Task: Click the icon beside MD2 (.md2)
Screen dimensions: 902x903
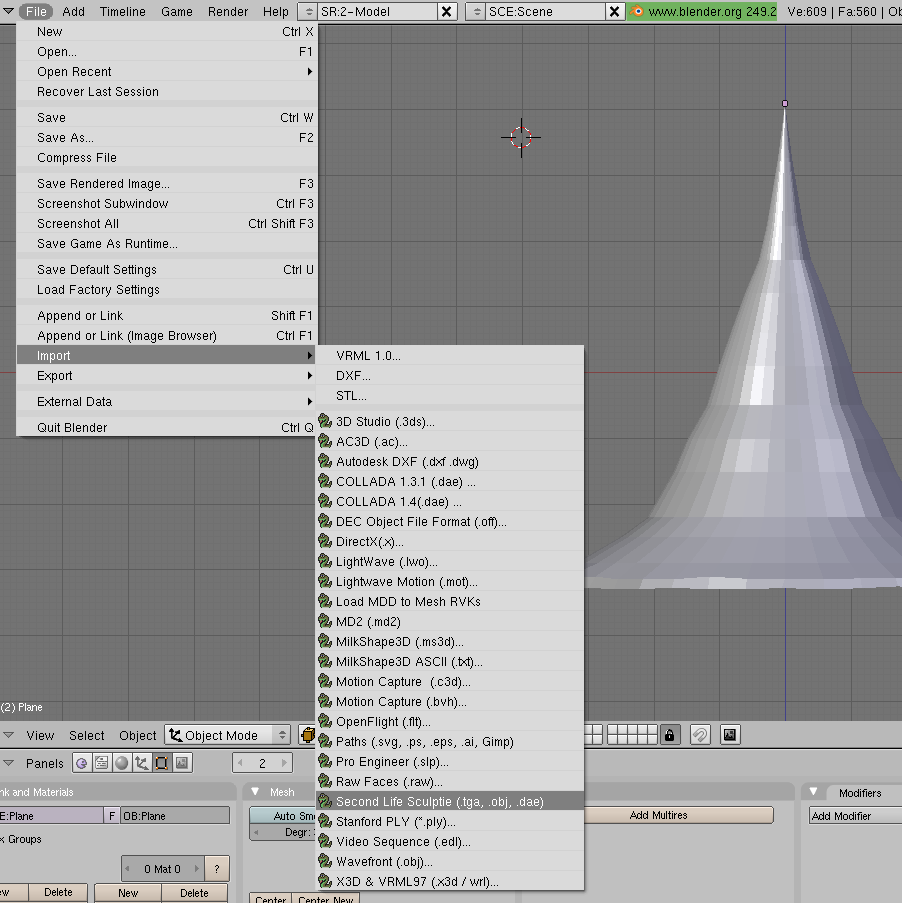Action: 325,621
